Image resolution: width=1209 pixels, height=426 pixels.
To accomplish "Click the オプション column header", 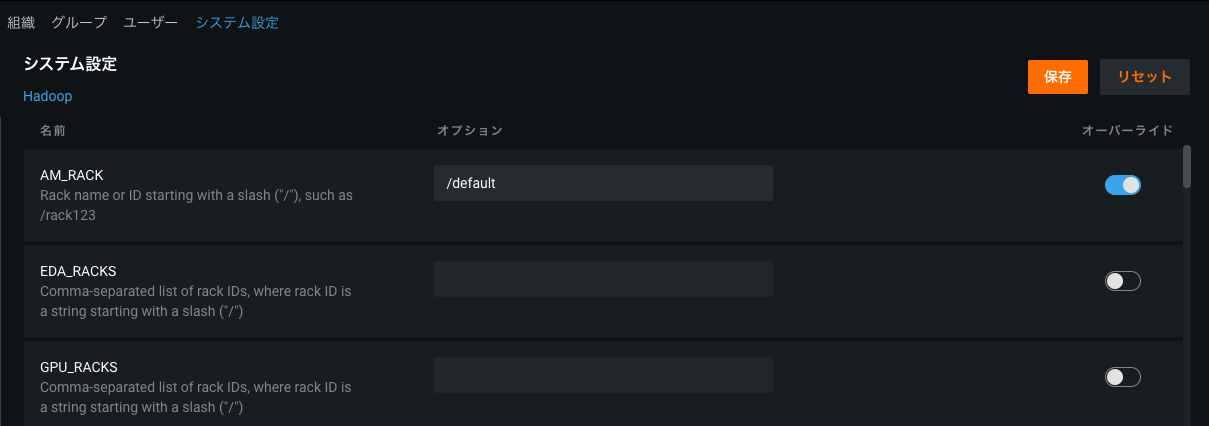I will 469,130.
